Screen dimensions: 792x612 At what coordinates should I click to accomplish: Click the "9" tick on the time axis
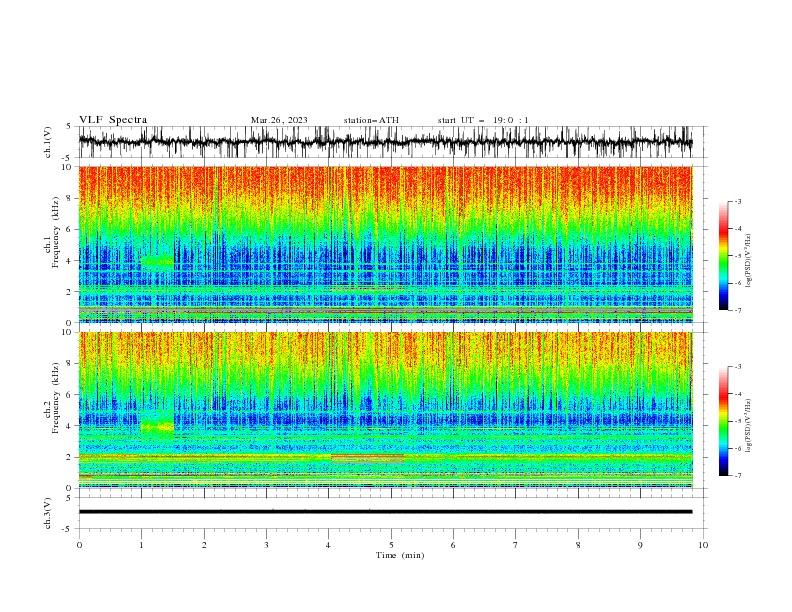pos(640,545)
